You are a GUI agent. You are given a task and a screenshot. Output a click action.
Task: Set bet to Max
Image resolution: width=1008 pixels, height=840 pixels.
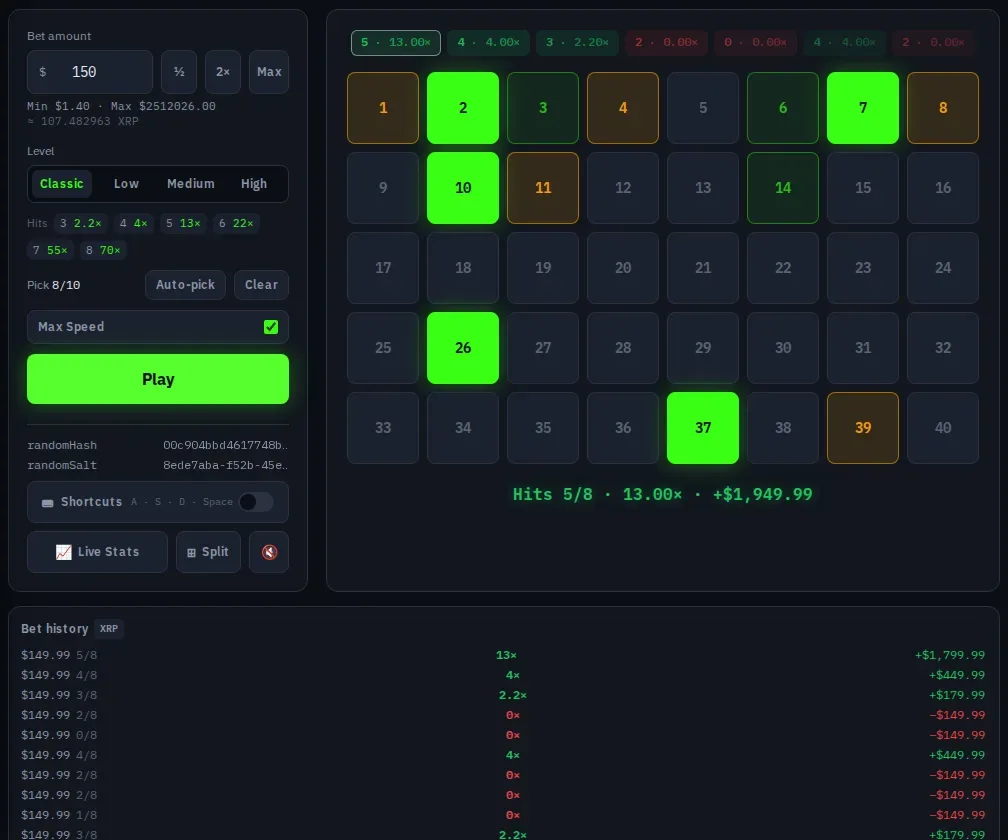(x=269, y=72)
